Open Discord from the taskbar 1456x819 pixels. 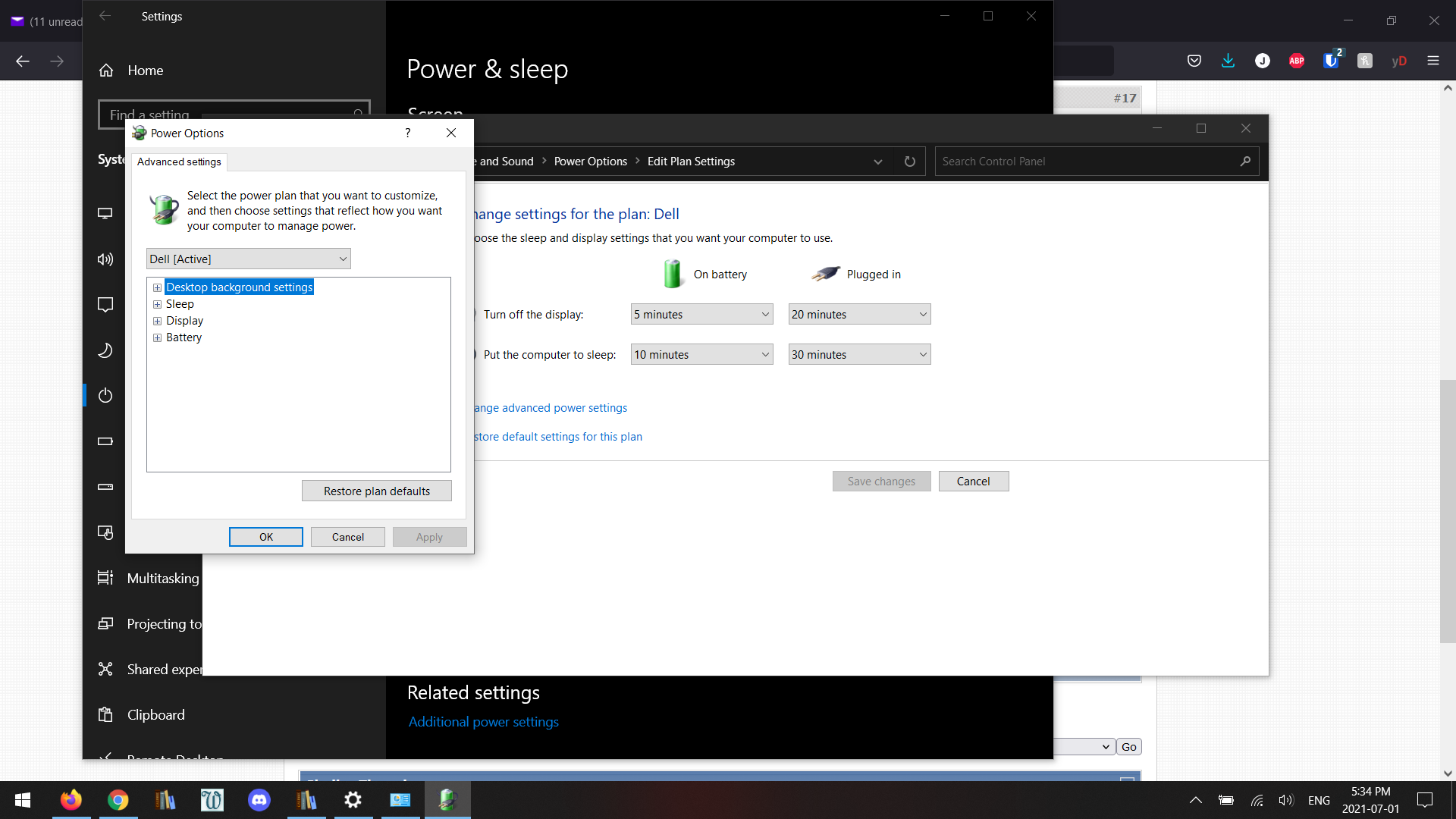coord(259,800)
